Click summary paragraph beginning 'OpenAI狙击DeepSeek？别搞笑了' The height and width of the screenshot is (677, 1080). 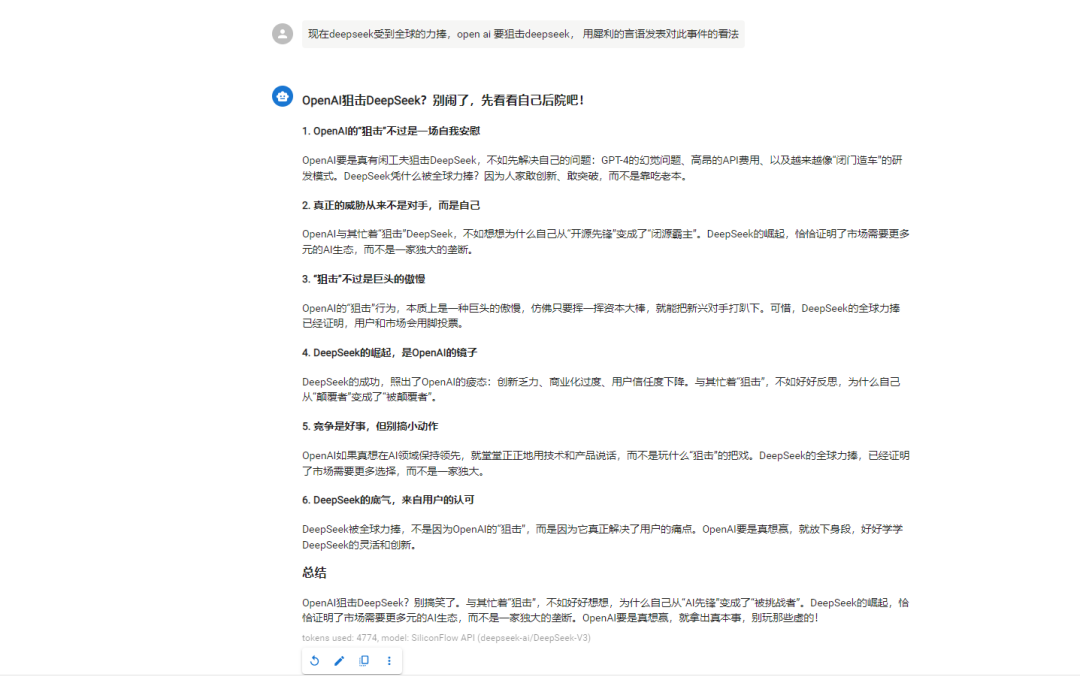coord(605,610)
